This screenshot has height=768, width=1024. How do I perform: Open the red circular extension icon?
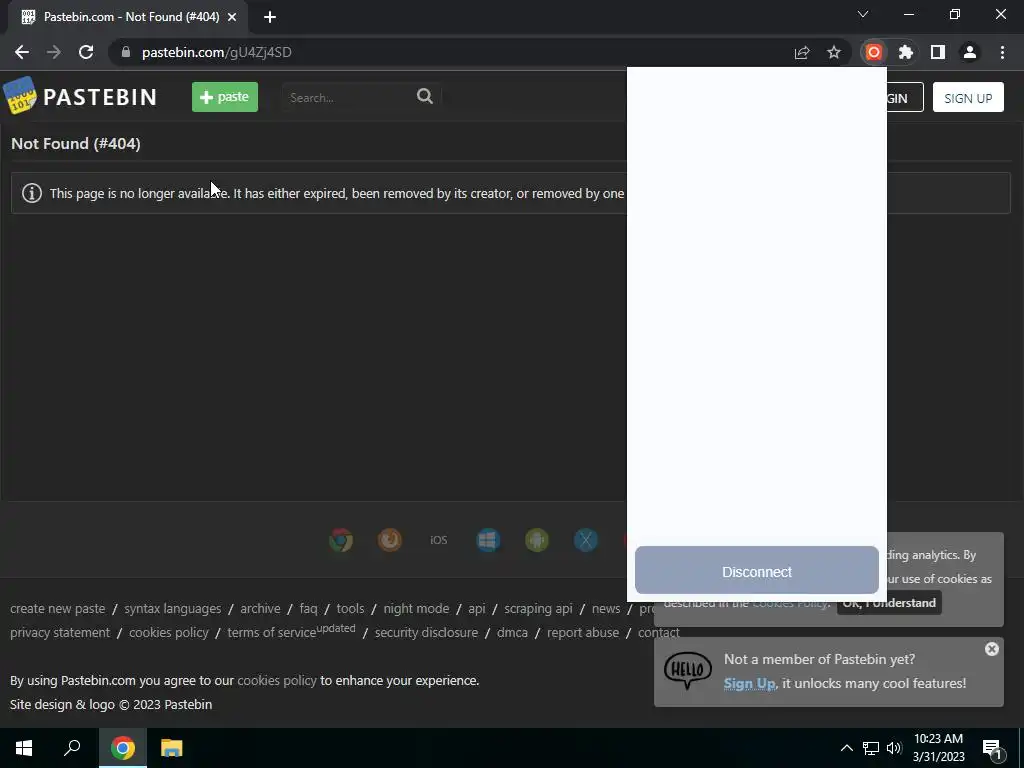(874, 52)
